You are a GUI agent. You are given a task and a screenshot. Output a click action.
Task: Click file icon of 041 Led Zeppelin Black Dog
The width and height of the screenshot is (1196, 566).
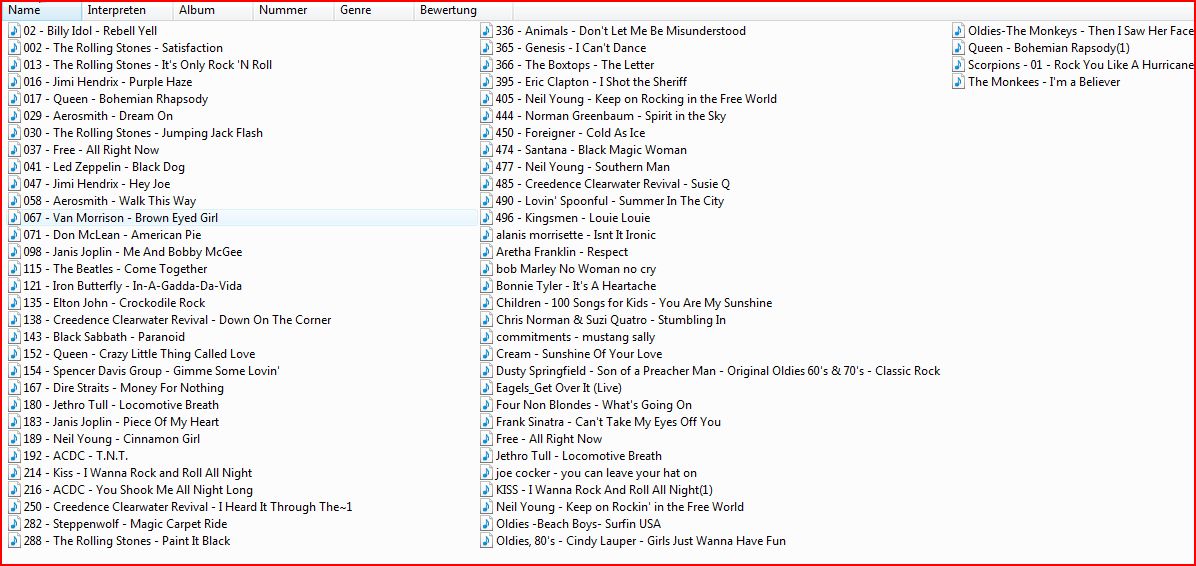point(14,167)
